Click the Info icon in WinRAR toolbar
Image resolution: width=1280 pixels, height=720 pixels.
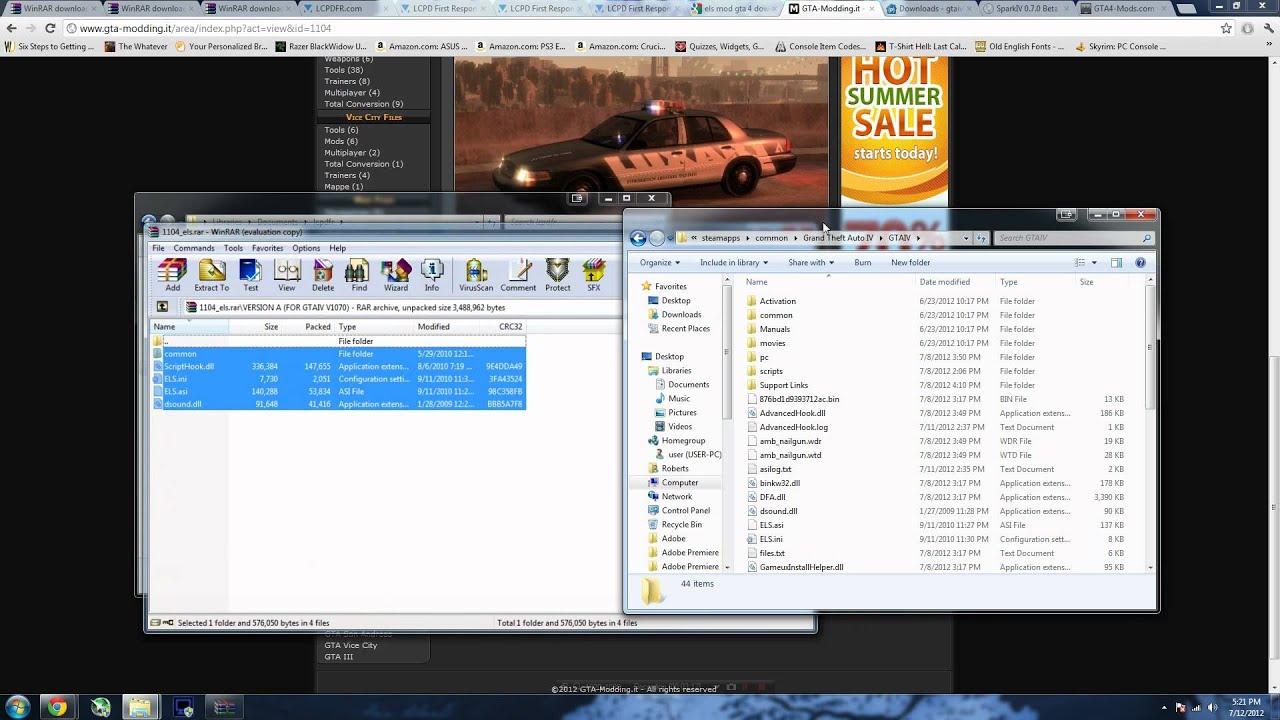coord(432,275)
